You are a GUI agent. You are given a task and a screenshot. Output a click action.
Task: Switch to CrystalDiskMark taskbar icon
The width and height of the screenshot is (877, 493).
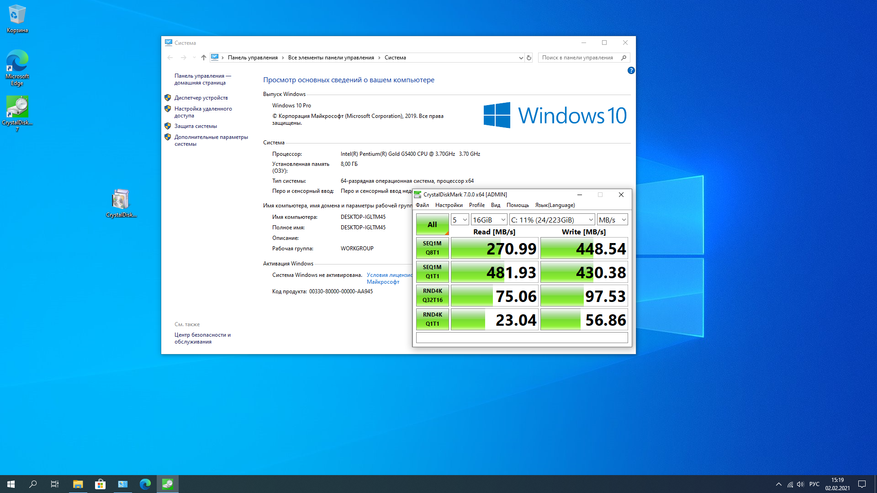point(167,484)
